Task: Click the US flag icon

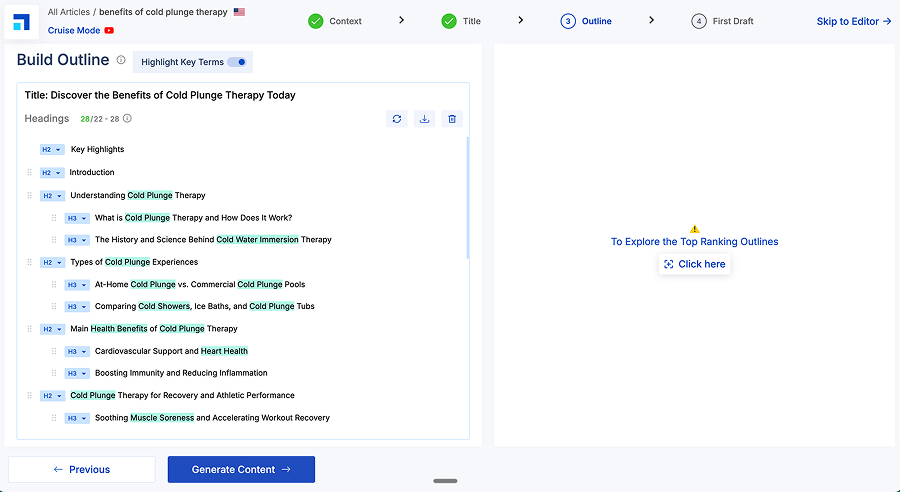Action: coord(239,12)
